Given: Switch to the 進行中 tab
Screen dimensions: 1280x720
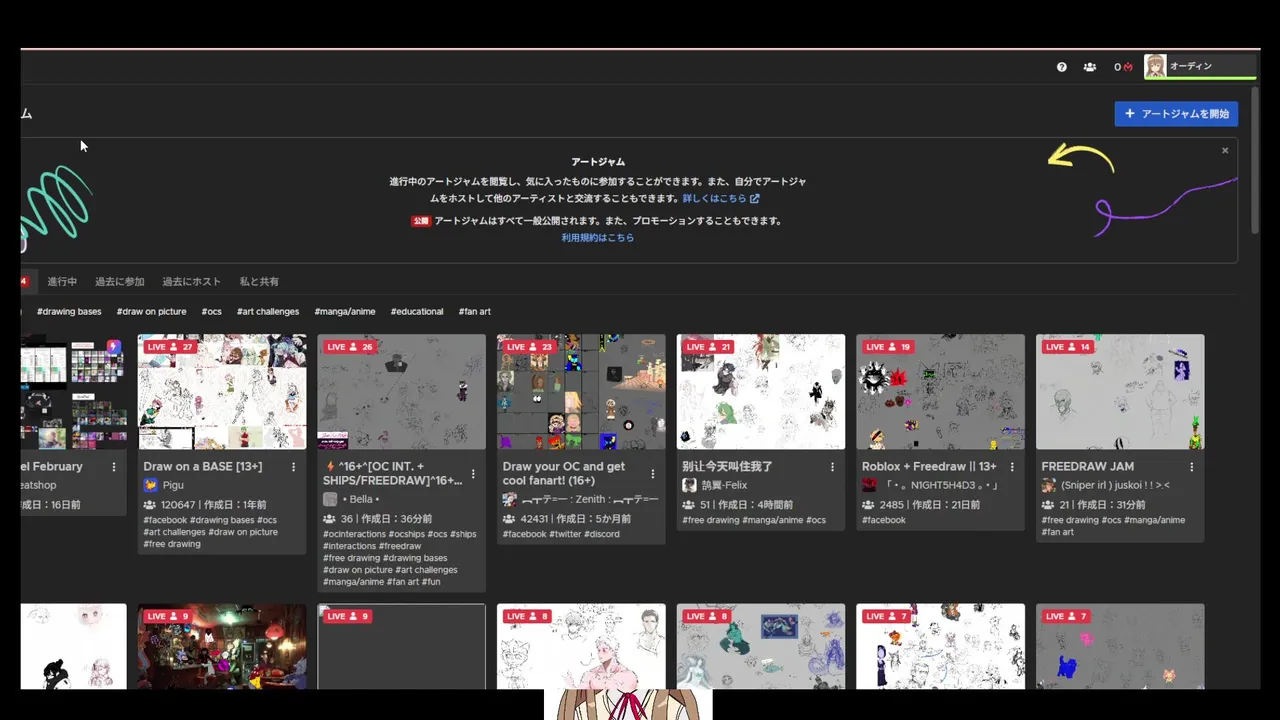Looking at the screenshot, I should [62, 282].
